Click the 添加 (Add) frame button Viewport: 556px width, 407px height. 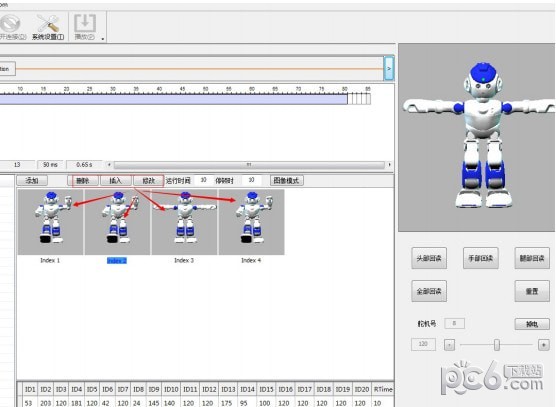tap(32, 180)
